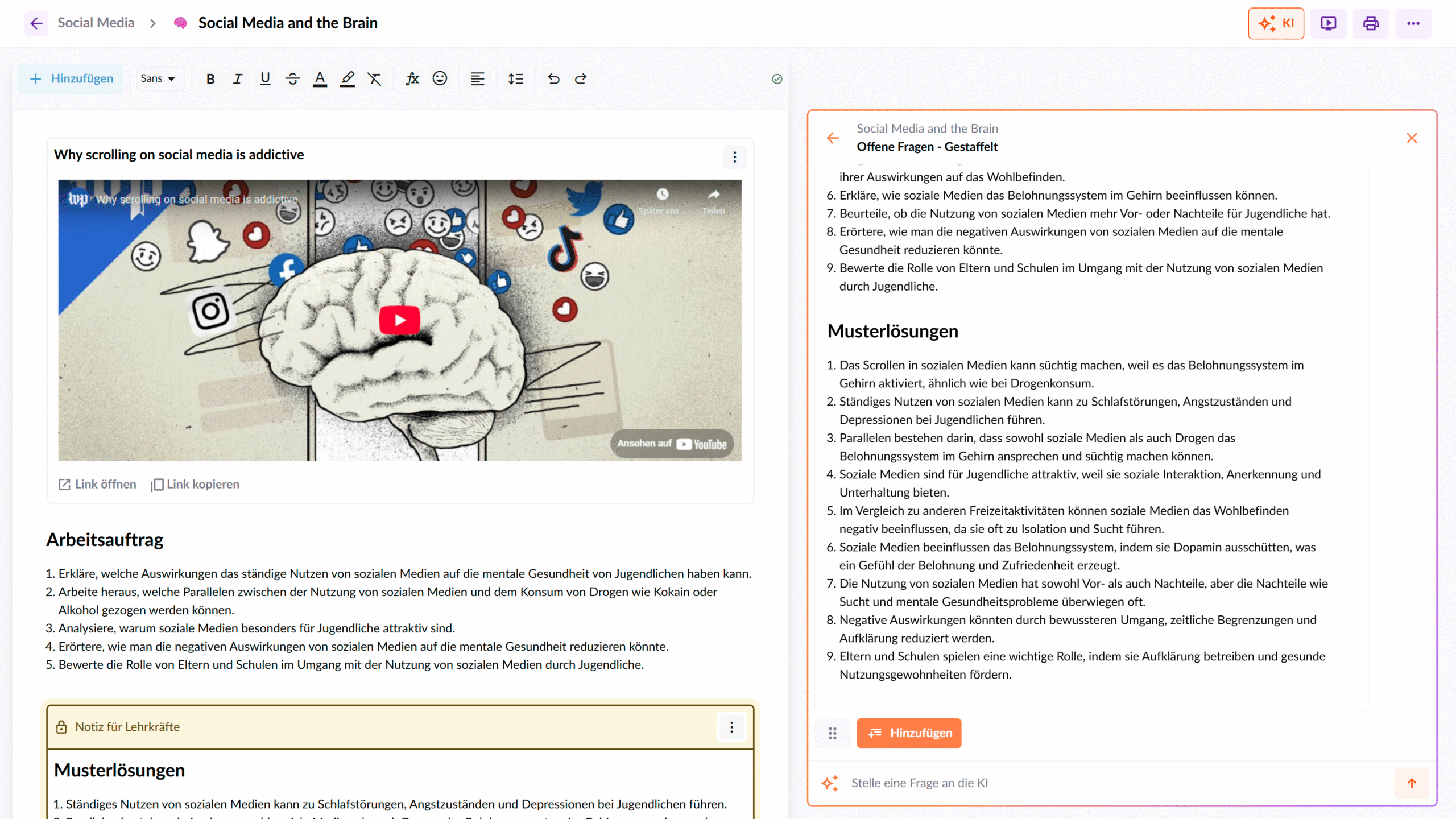Click the orange Hinzufügen button

(909, 733)
